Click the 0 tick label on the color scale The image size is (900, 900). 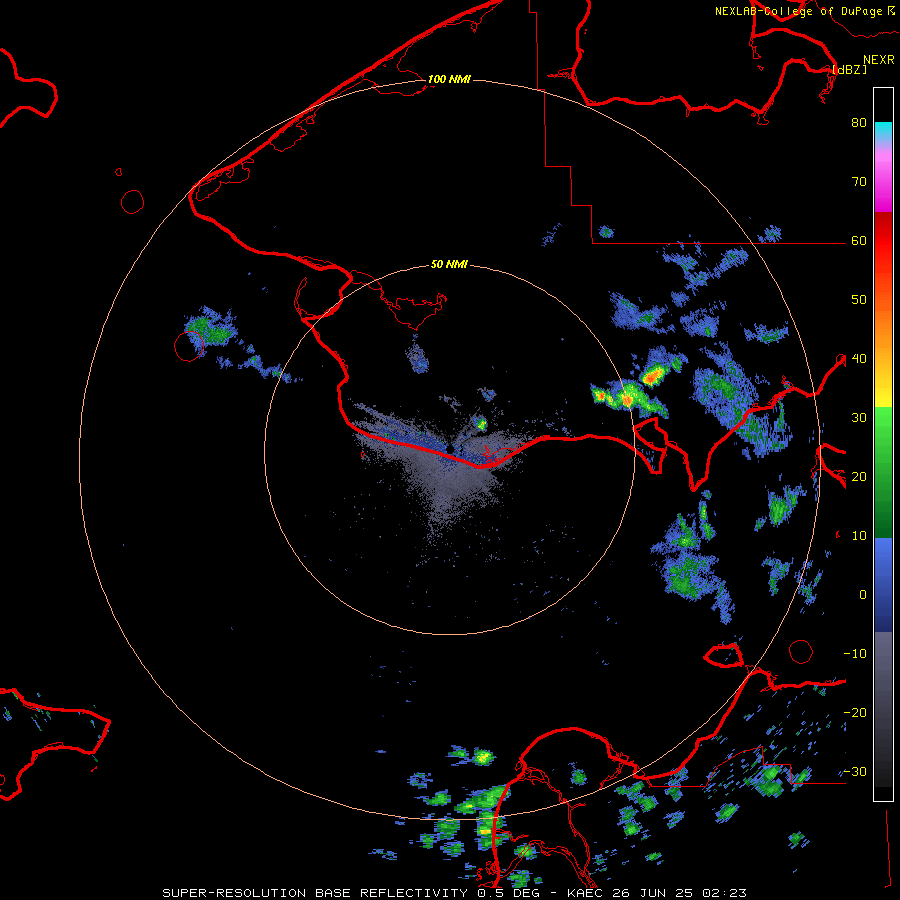863,595
